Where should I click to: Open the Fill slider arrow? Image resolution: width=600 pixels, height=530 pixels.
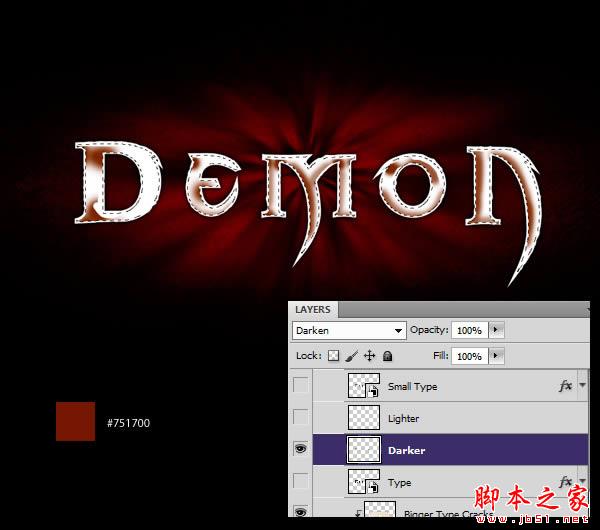pyautogui.click(x=496, y=356)
